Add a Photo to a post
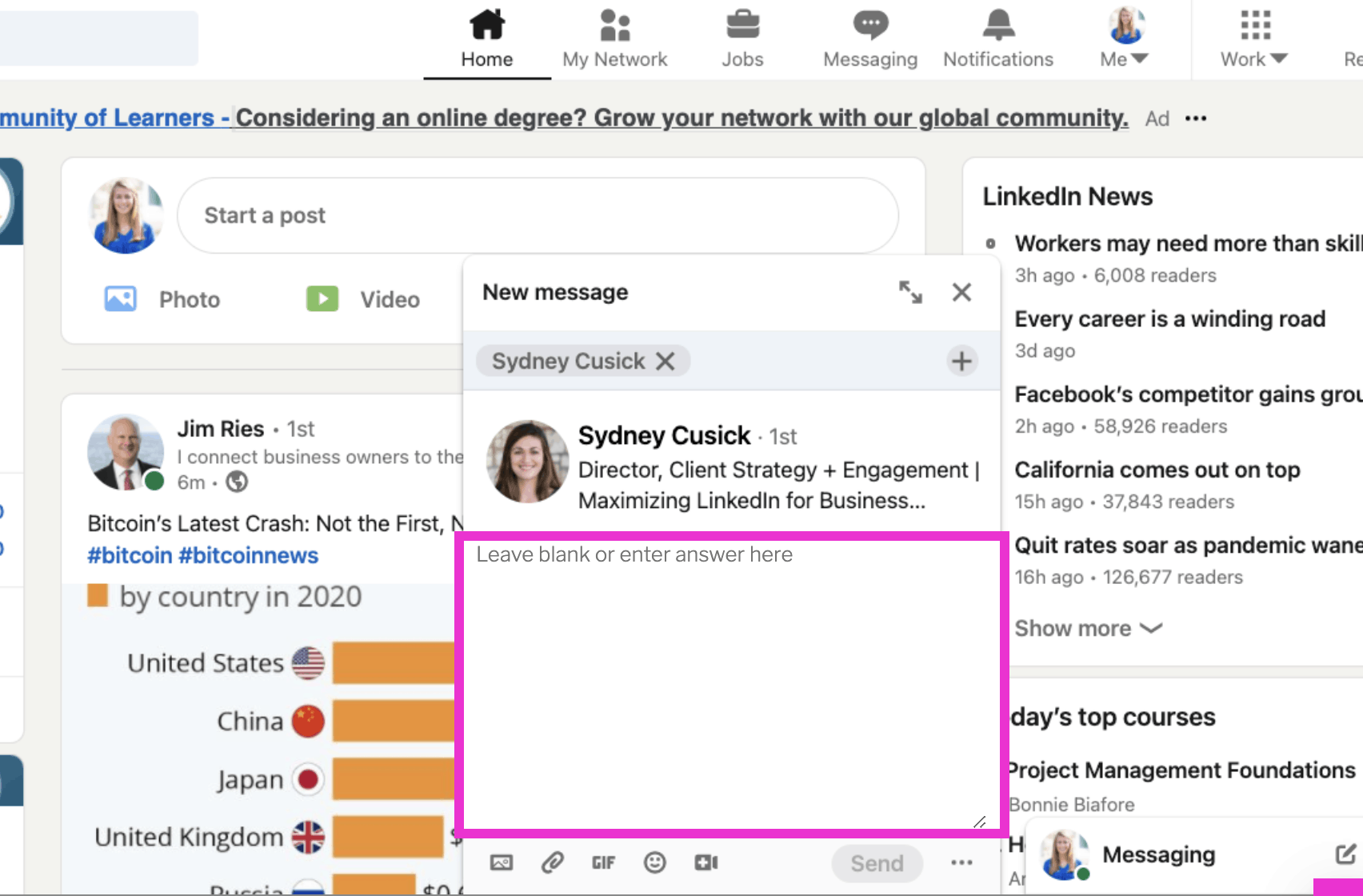1363x896 pixels. pos(162,299)
